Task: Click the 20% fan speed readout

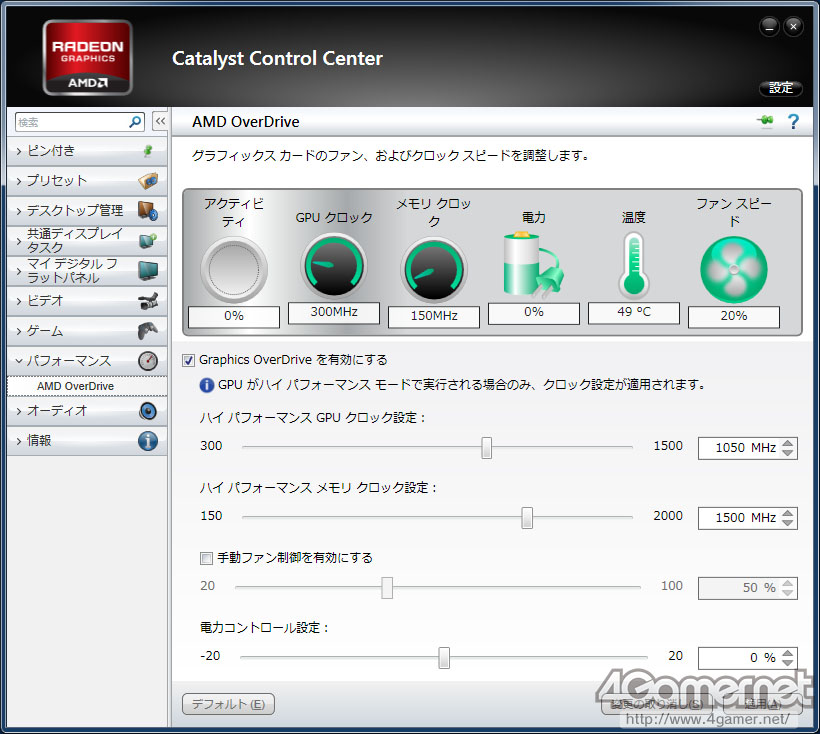Action: click(x=734, y=316)
